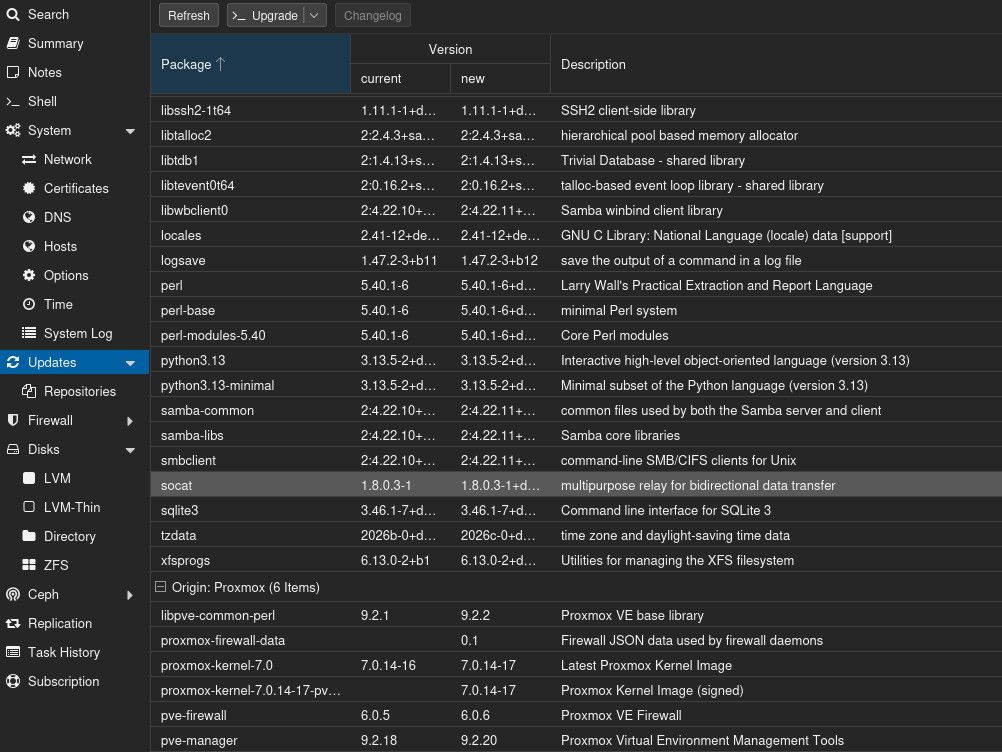The height and width of the screenshot is (752, 1002).
Task: Select the libpve-common-perl row
Action: tap(576, 615)
